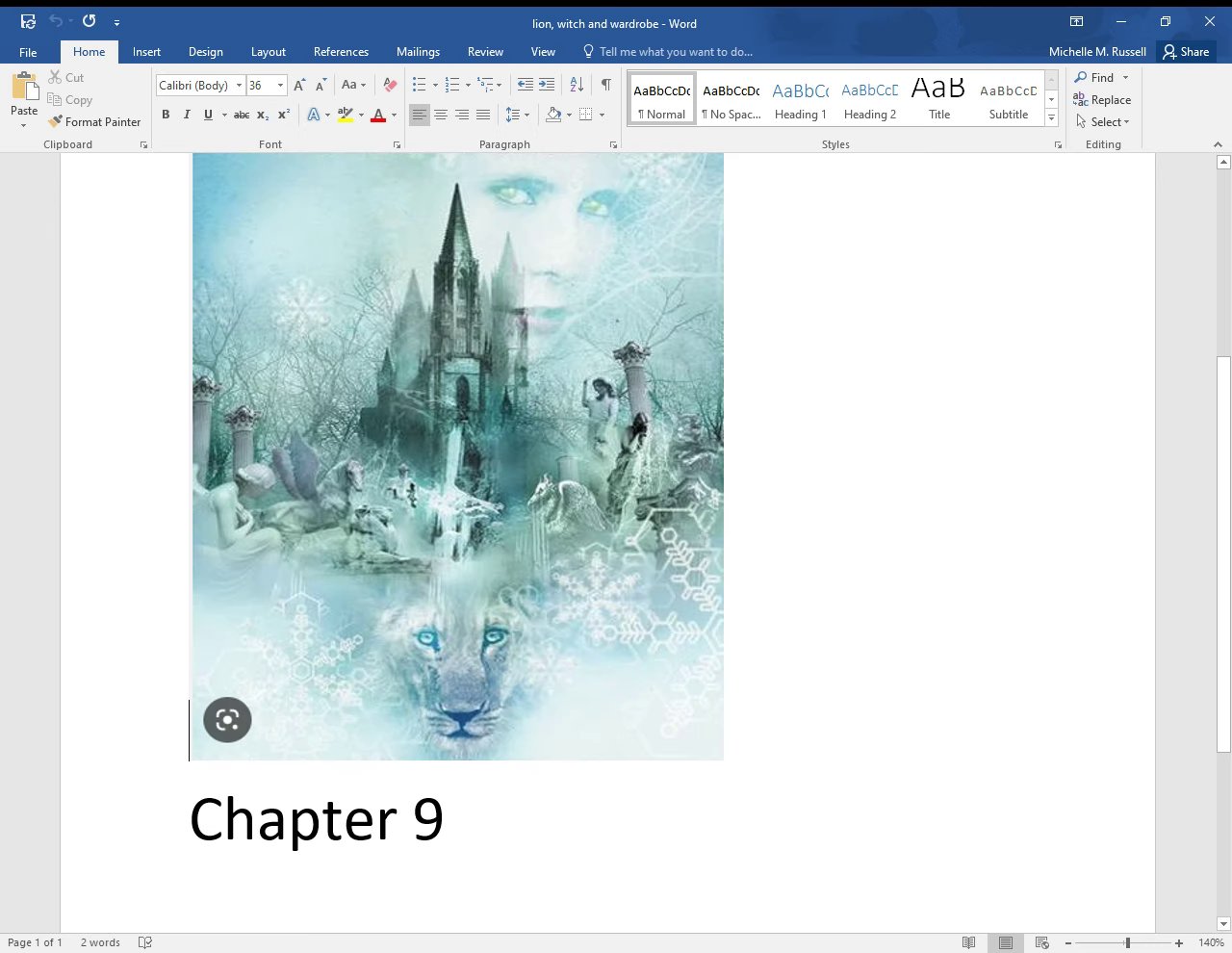Viewport: 1232px width, 953px height.
Task: Toggle Underline formatting
Action: pos(208,116)
